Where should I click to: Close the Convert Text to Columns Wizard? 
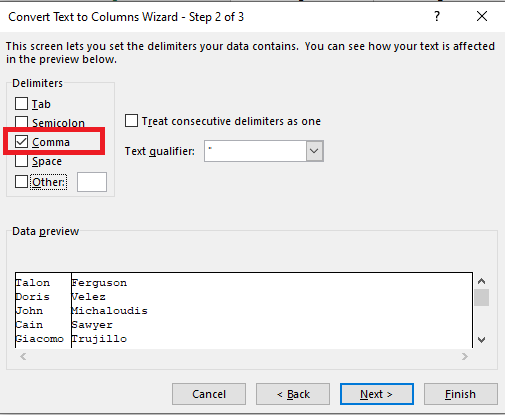click(x=482, y=16)
